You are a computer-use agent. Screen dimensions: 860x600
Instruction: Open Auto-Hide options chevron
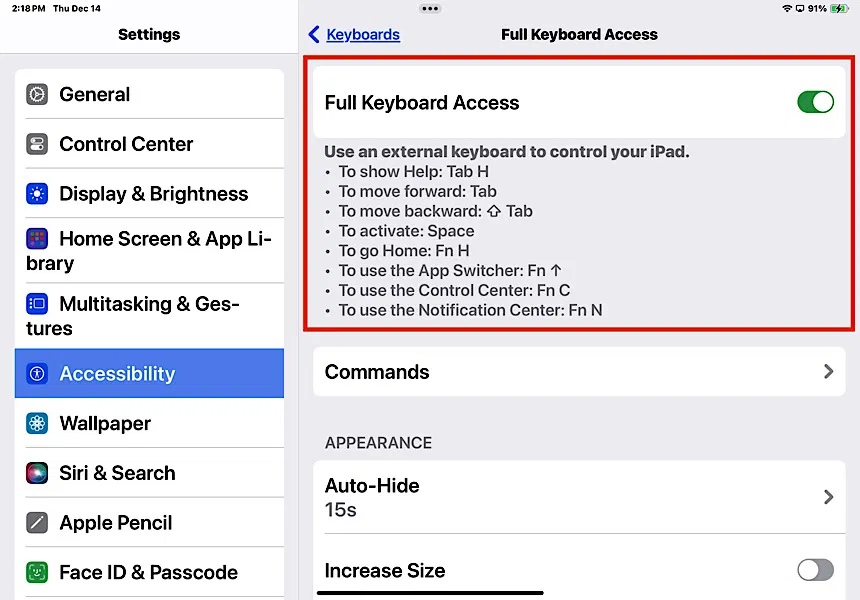point(828,497)
